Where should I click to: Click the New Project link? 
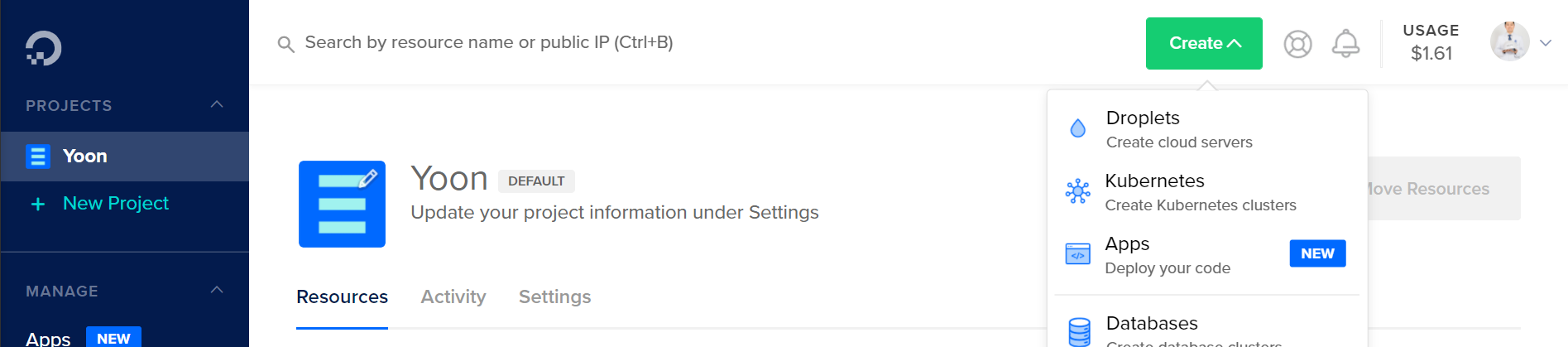115,204
